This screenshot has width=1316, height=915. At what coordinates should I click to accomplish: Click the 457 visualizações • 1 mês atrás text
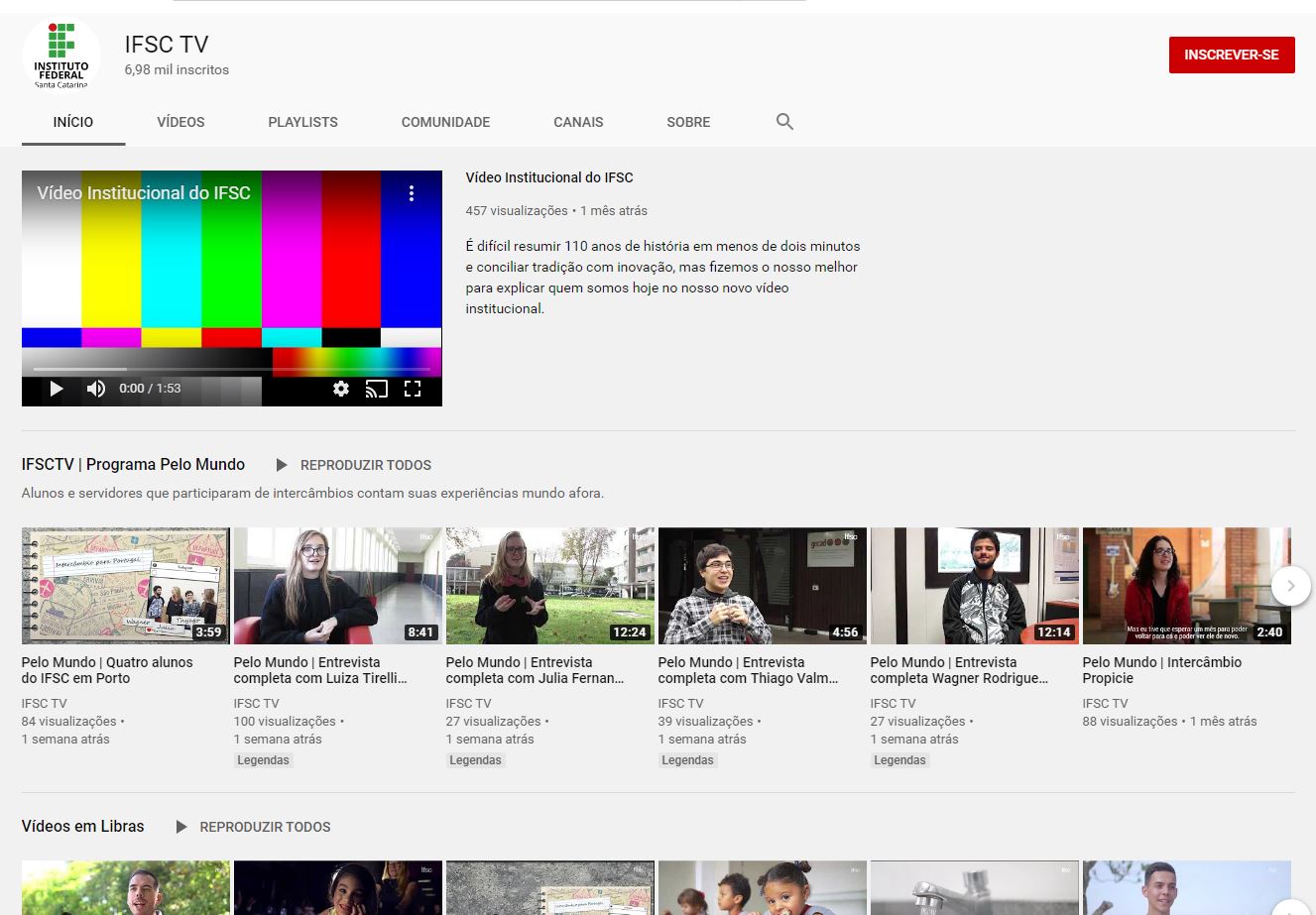pyautogui.click(x=556, y=210)
